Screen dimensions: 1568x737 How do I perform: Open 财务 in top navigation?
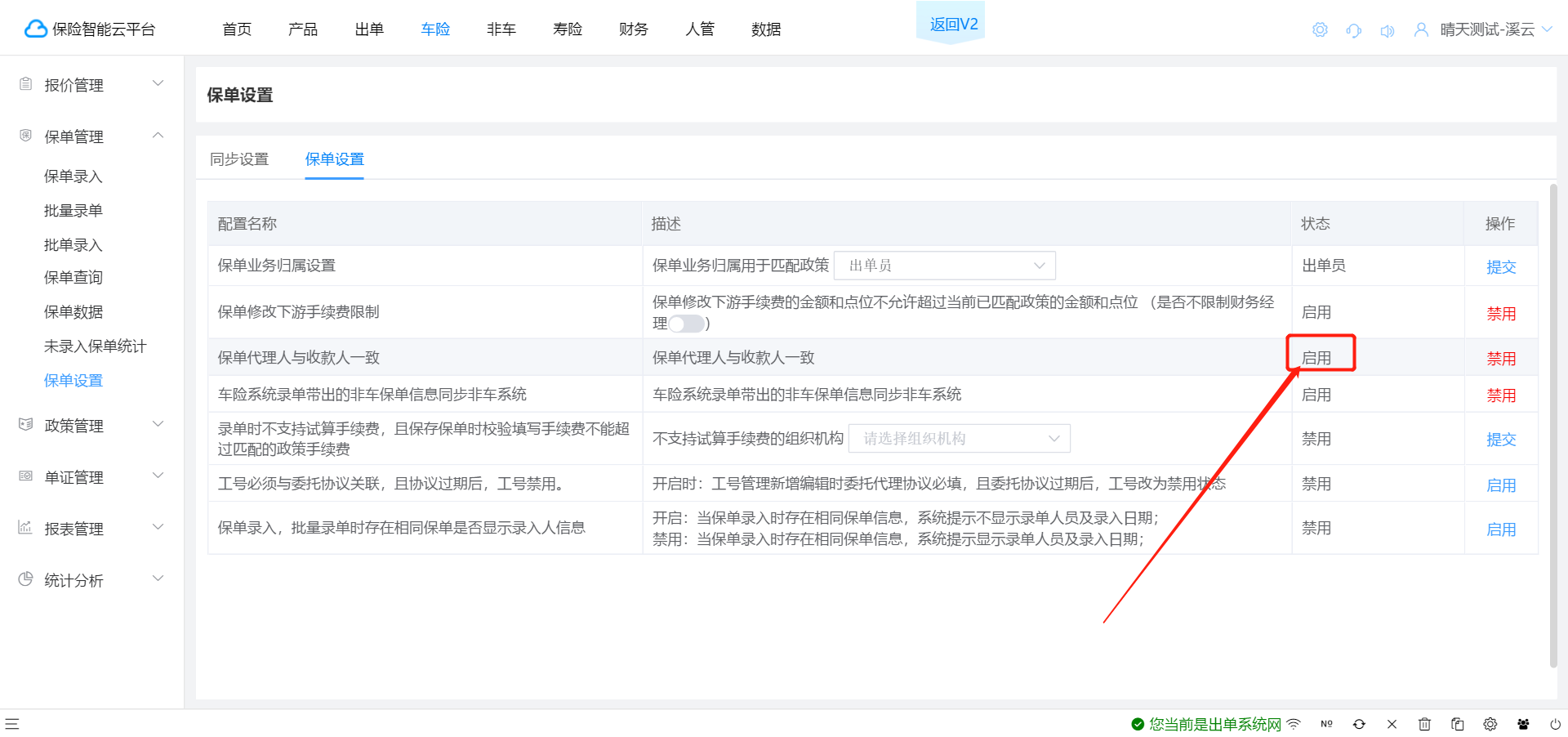tap(634, 29)
